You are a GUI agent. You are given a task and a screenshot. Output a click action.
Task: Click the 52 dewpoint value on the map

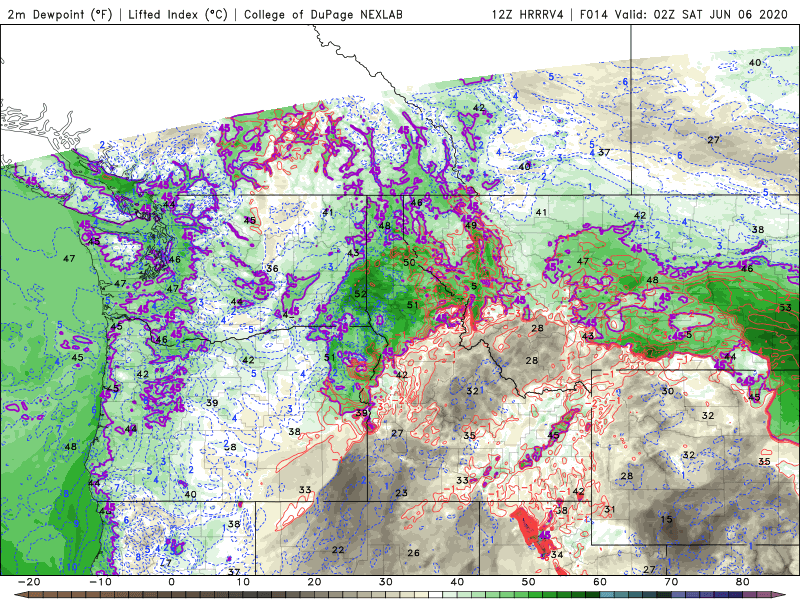coord(360,293)
